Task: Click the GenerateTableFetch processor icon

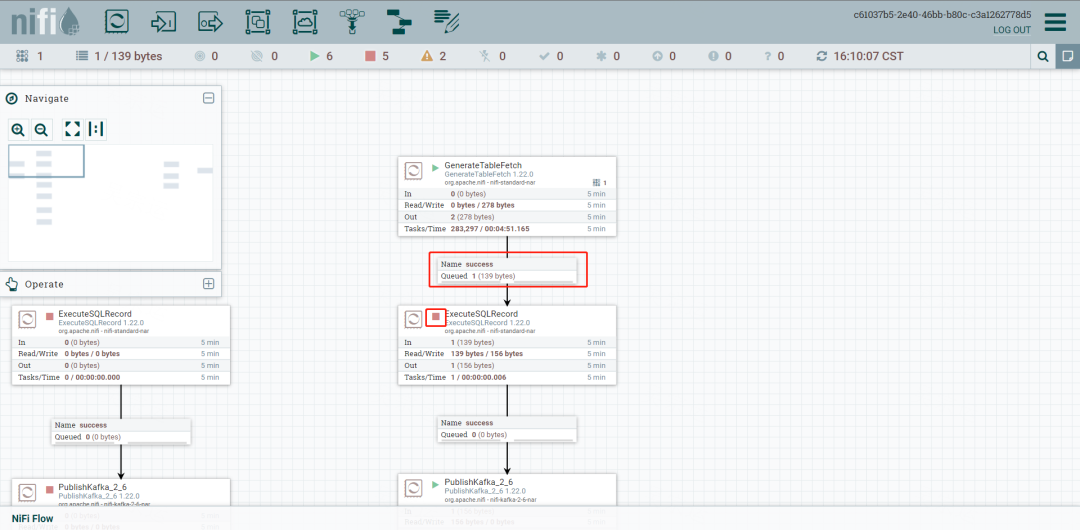Action: click(x=413, y=171)
